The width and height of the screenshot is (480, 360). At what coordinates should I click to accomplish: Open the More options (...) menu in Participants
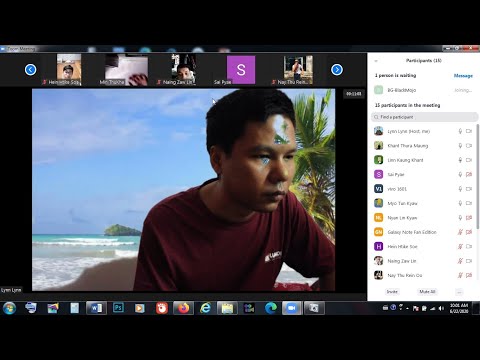[x=459, y=292]
